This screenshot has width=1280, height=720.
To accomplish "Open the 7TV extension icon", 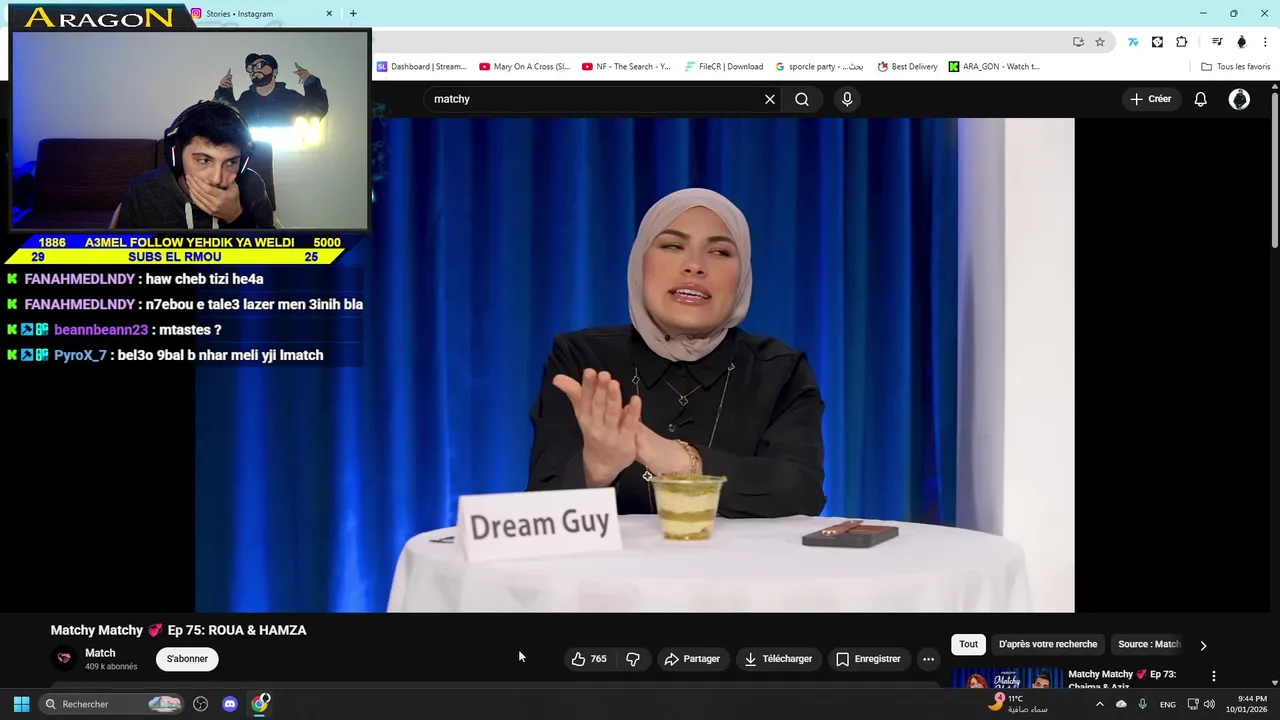I will (1133, 42).
